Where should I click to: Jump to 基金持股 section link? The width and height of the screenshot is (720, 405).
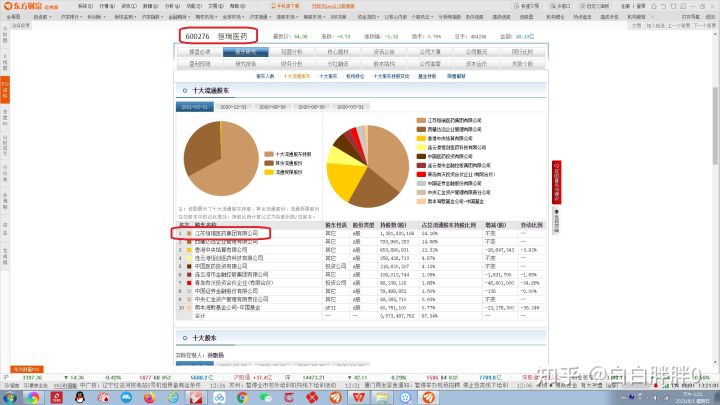click(x=427, y=76)
